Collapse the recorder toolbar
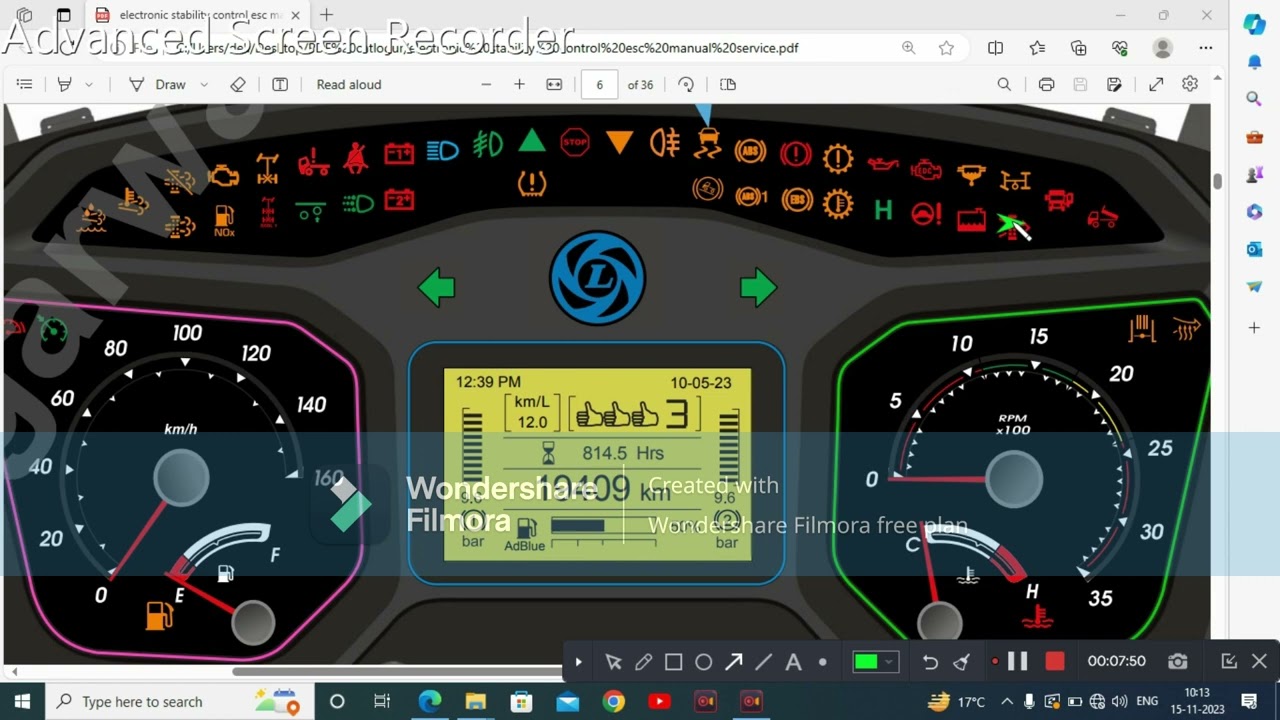Viewport: 1280px width, 720px height. 1229,661
